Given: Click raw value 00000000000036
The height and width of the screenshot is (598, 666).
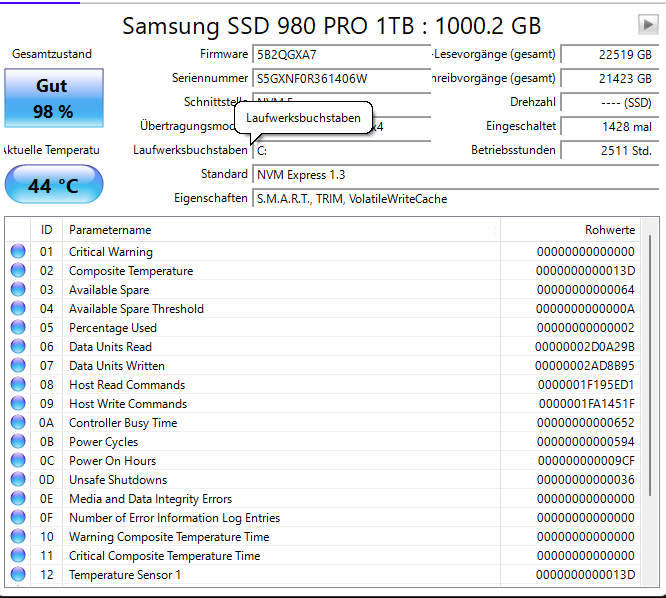Looking at the screenshot, I should pyautogui.click(x=586, y=480).
